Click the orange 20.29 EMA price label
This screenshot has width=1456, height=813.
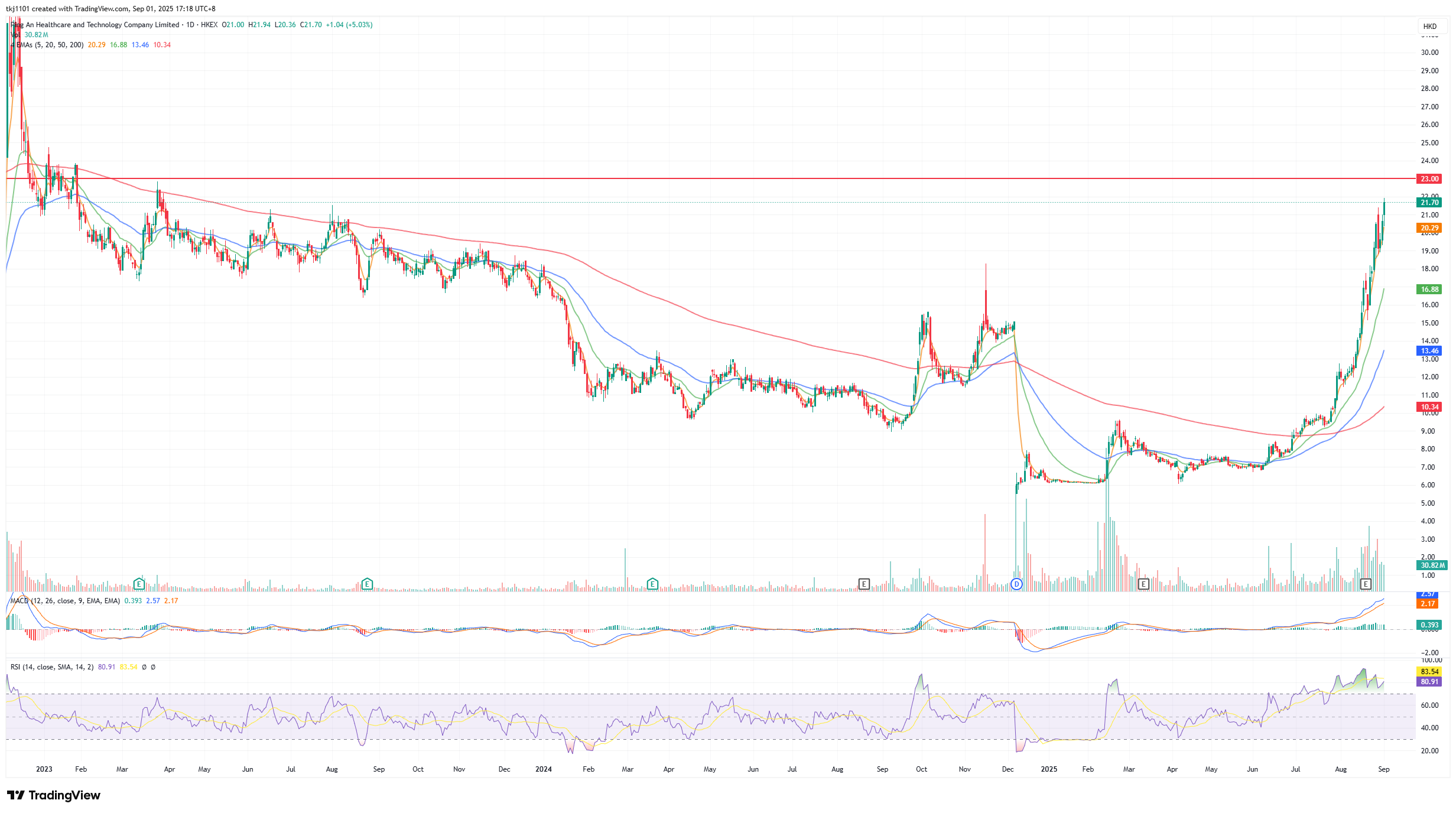tap(1429, 228)
